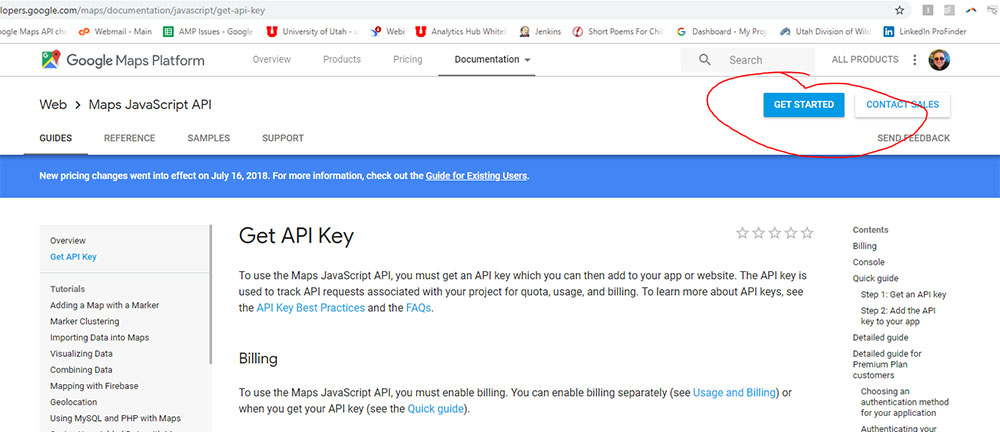Switch to the SAMPLES tab
The height and width of the screenshot is (432, 1000).
pos(209,138)
